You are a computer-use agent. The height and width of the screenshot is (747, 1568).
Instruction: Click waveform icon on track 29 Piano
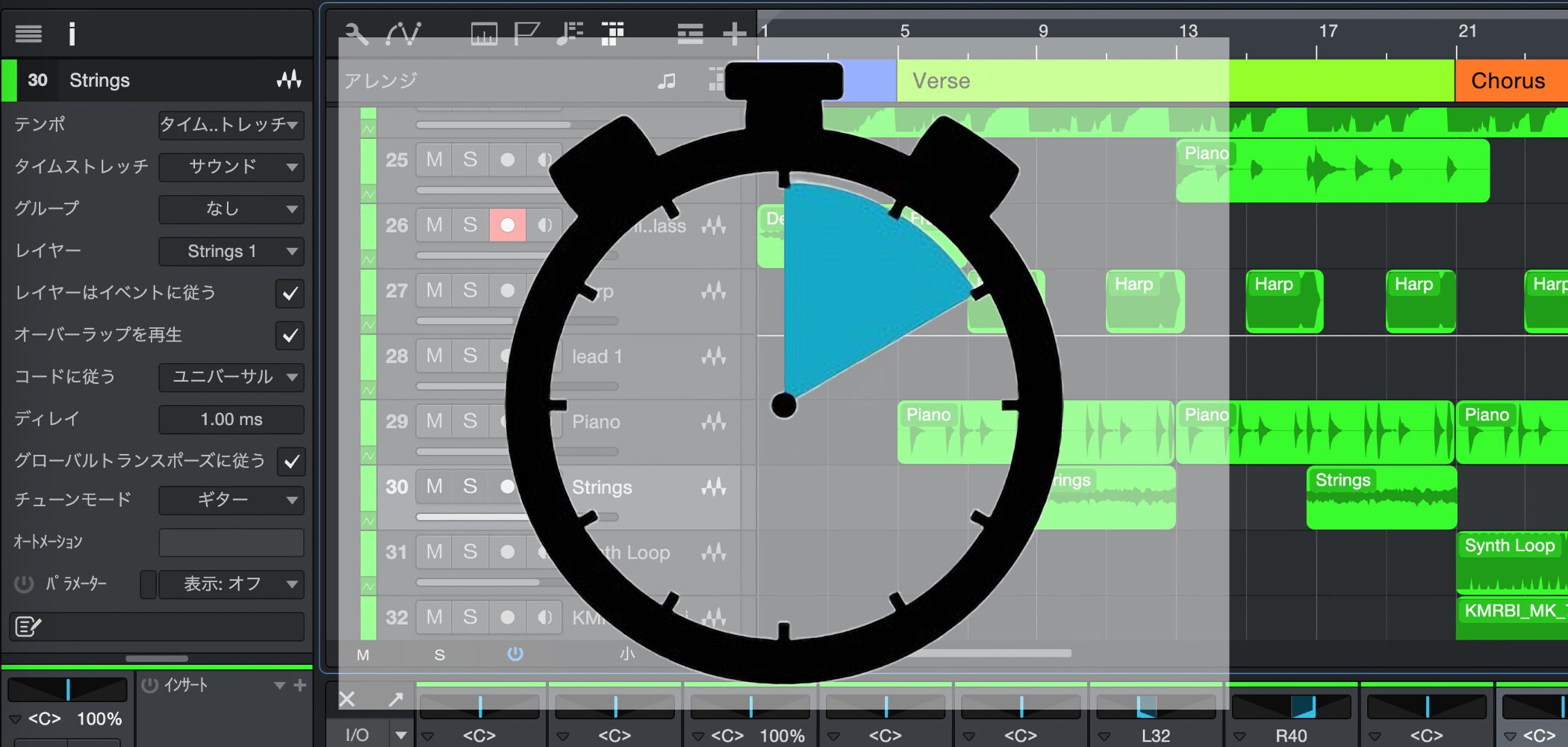714,422
